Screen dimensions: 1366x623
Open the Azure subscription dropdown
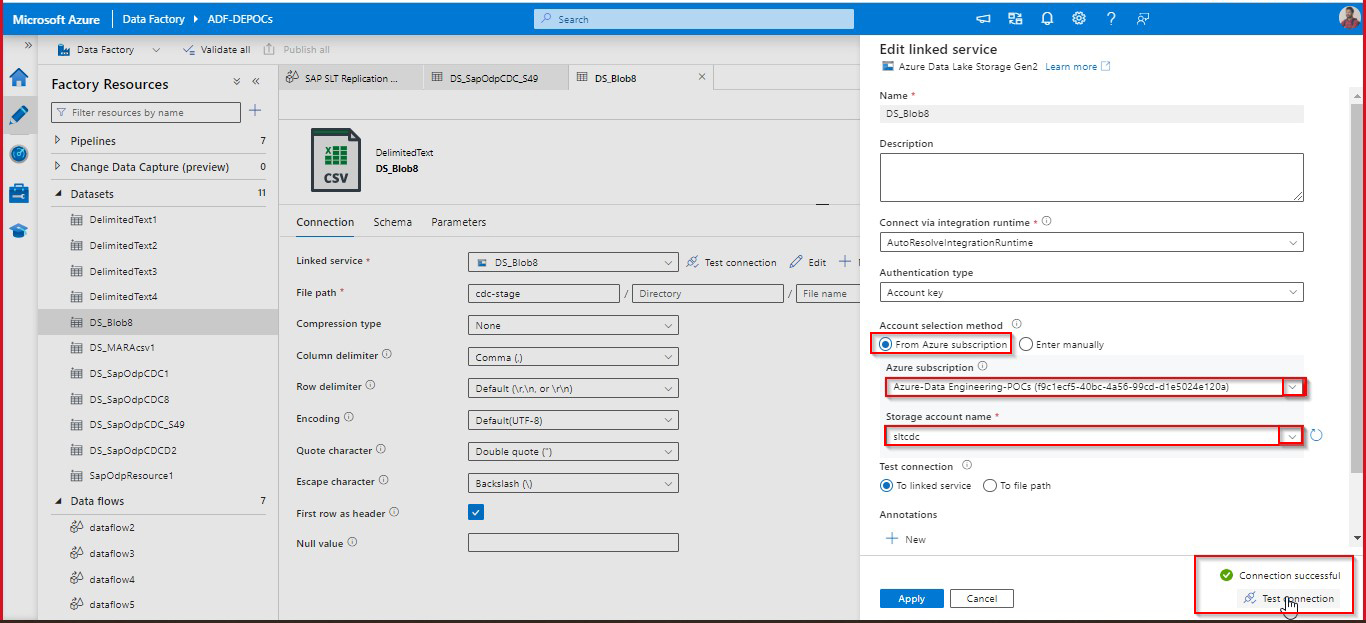click(1095, 386)
